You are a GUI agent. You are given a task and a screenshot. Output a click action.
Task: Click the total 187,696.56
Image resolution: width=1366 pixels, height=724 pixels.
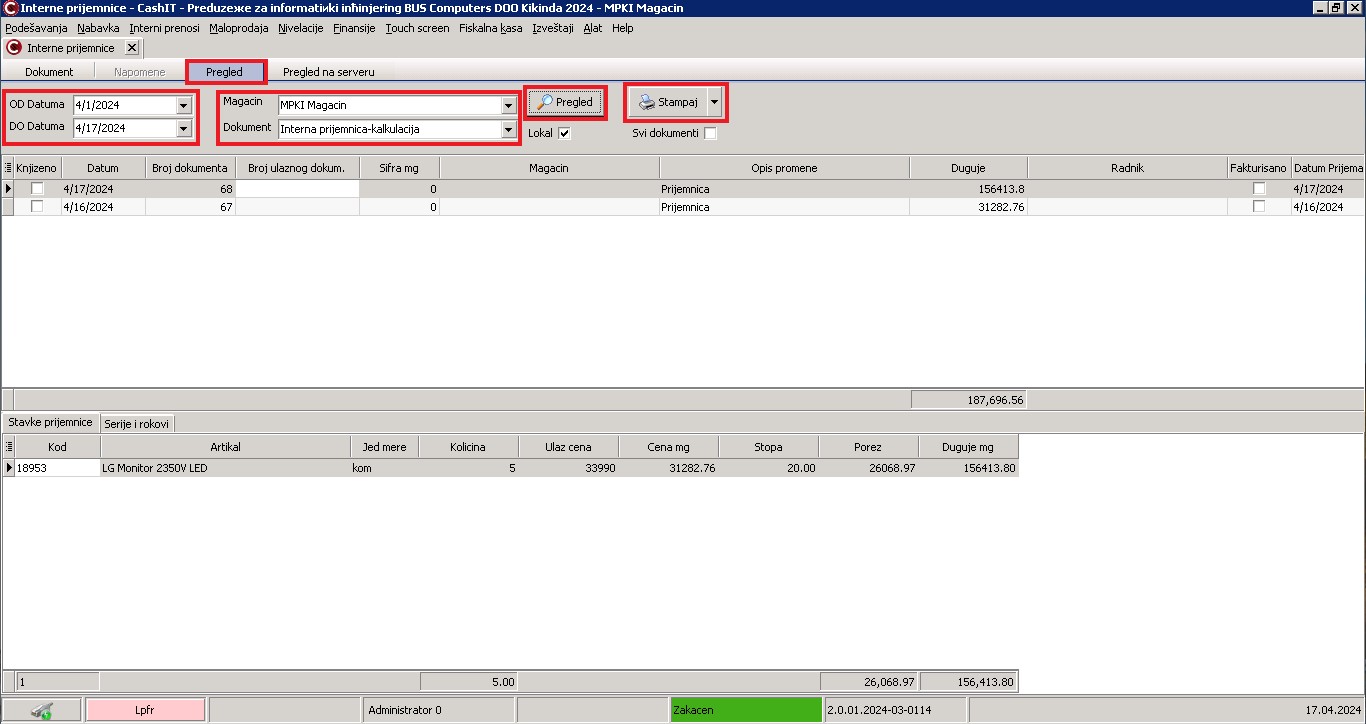(996, 400)
